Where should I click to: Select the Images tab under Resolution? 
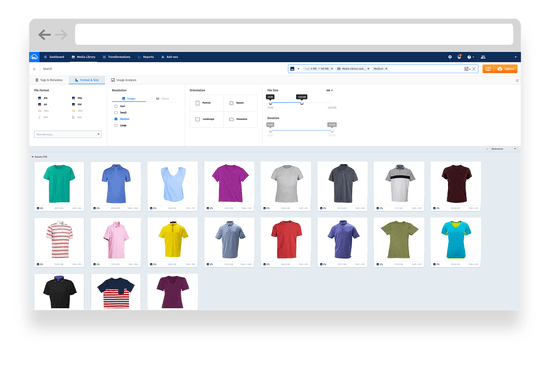tap(128, 99)
